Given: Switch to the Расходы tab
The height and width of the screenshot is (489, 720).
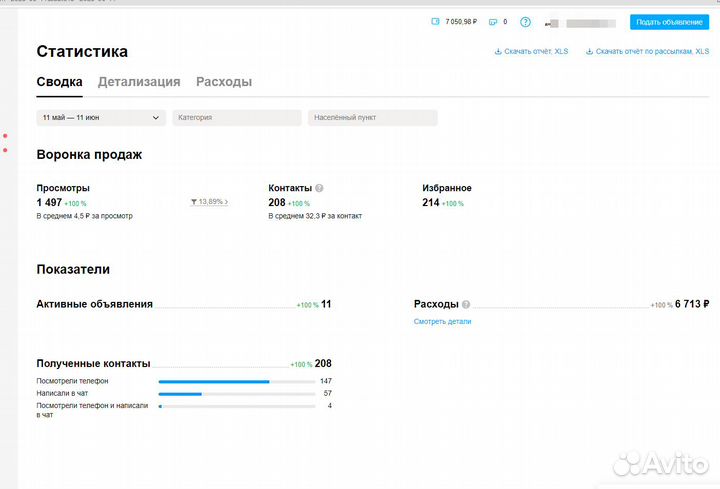Looking at the screenshot, I should 224,82.
